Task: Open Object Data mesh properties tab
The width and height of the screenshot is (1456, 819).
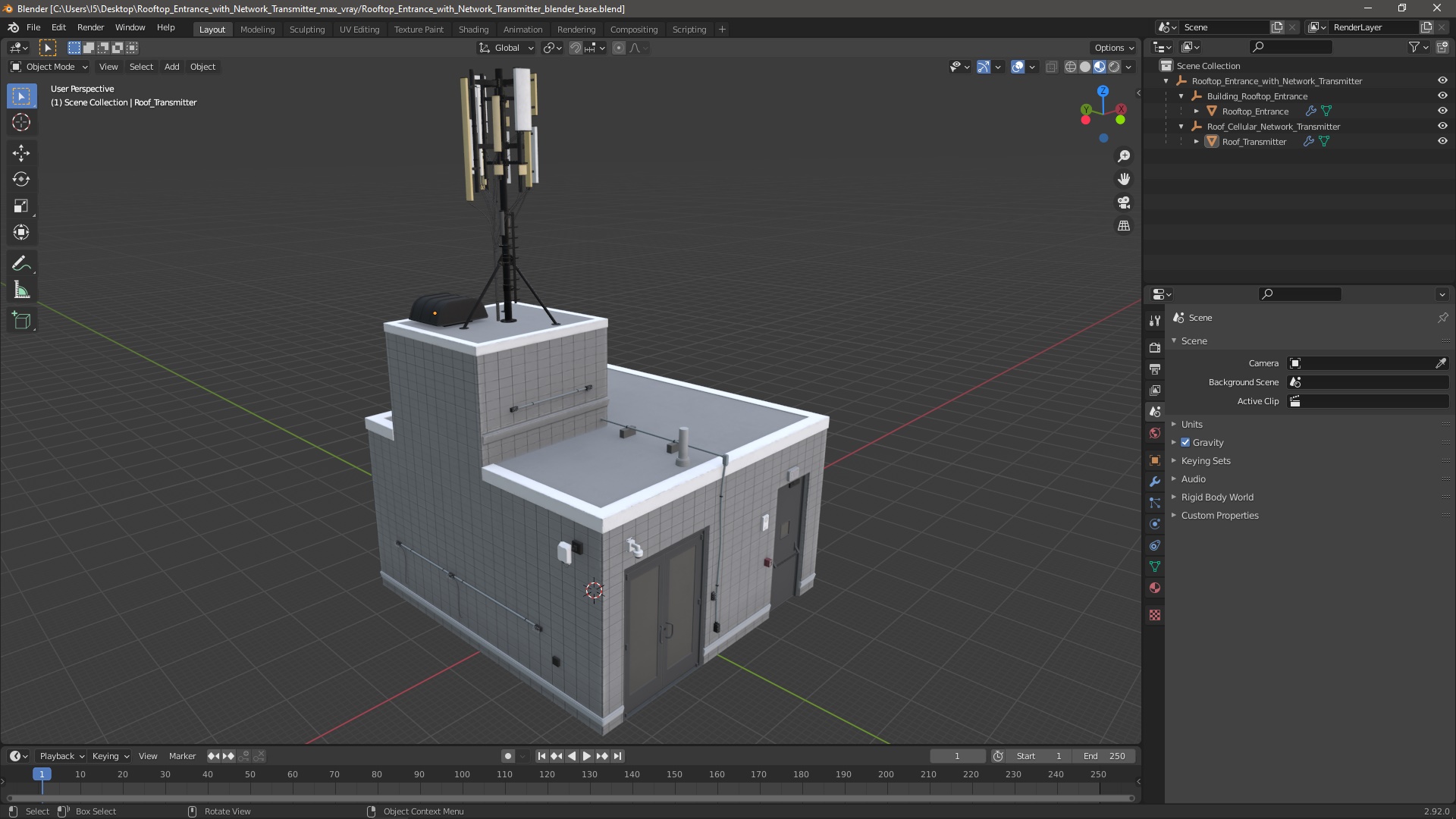Action: tap(1155, 566)
